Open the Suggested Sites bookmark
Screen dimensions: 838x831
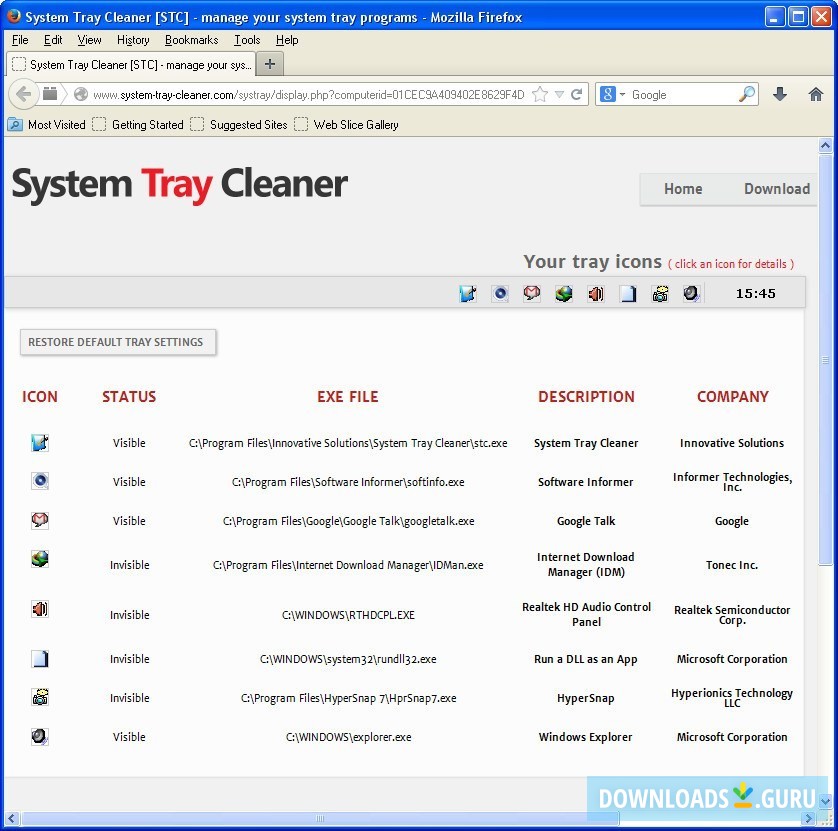(x=239, y=125)
